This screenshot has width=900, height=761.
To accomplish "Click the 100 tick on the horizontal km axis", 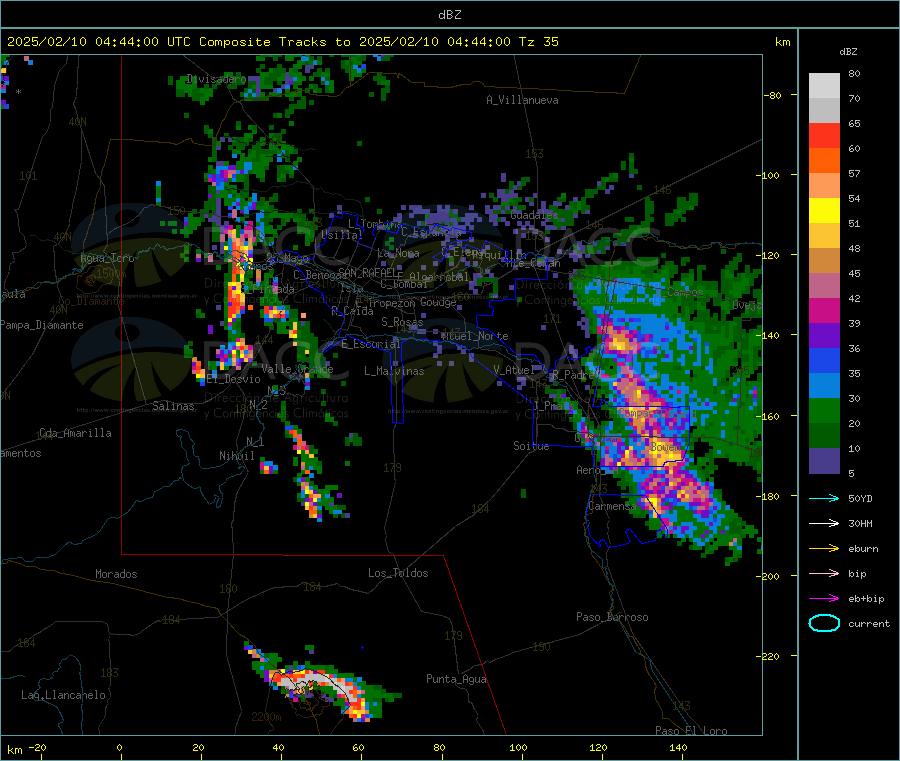I will [518, 747].
